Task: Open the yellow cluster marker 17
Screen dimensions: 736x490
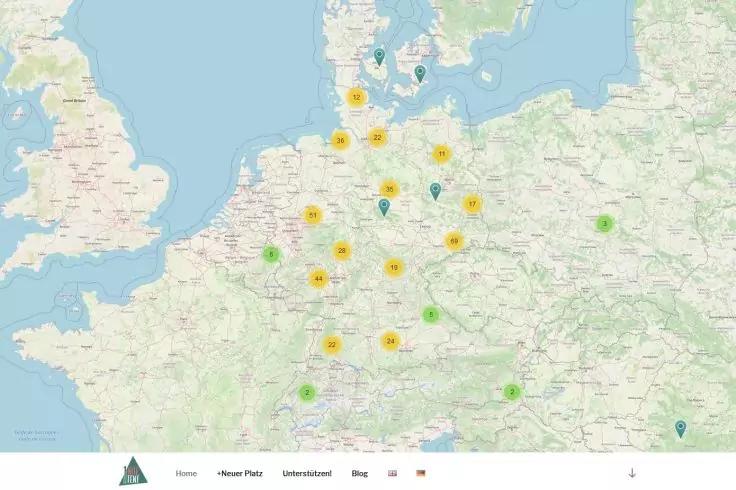Action: coord(472,204)
